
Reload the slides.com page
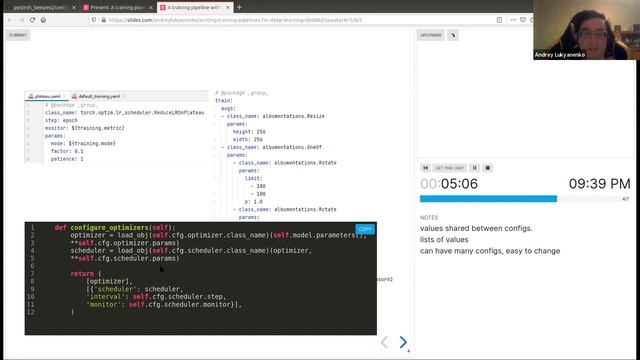pos(32,20)
